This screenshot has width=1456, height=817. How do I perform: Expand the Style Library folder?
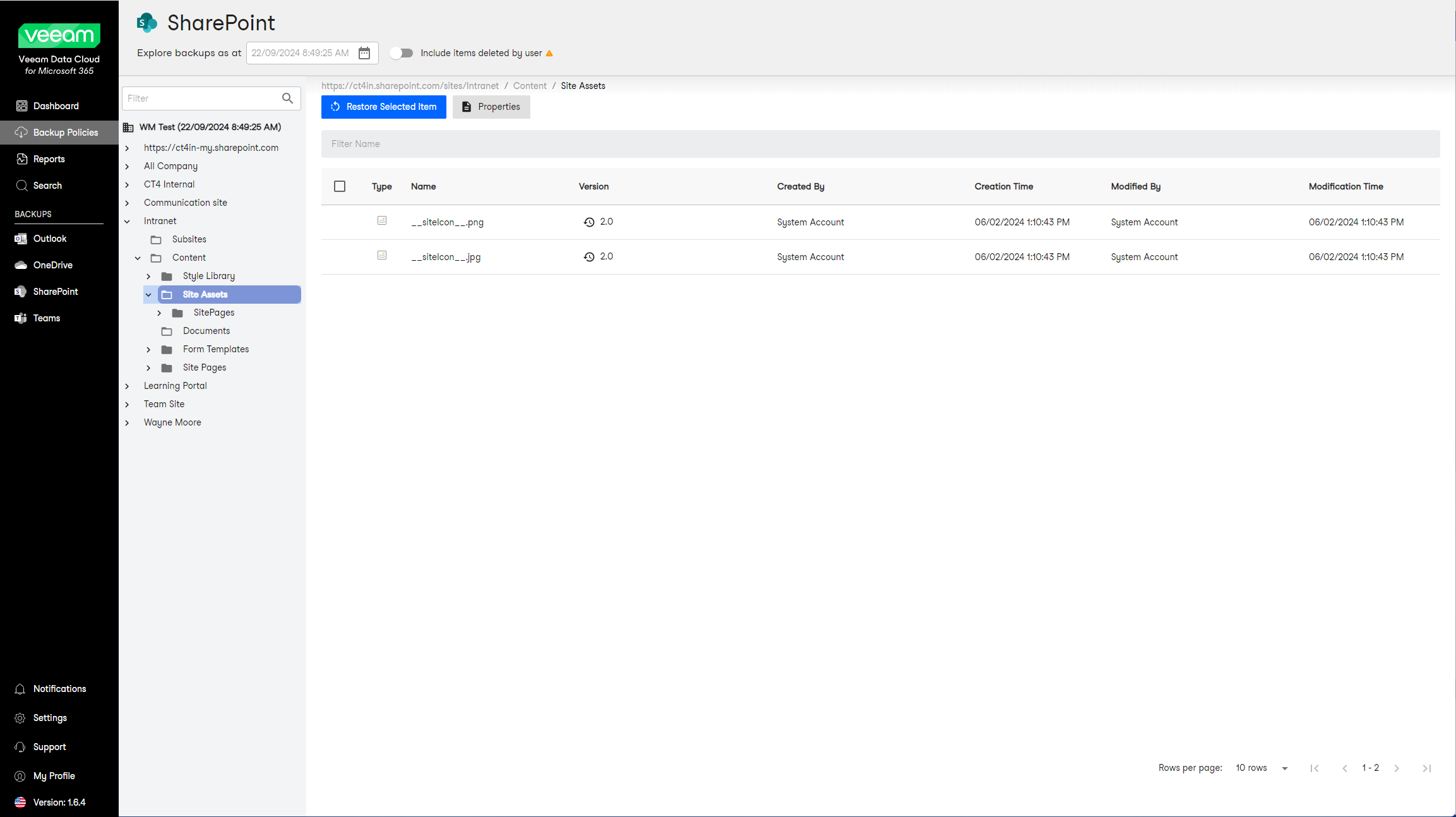point(149,277)
